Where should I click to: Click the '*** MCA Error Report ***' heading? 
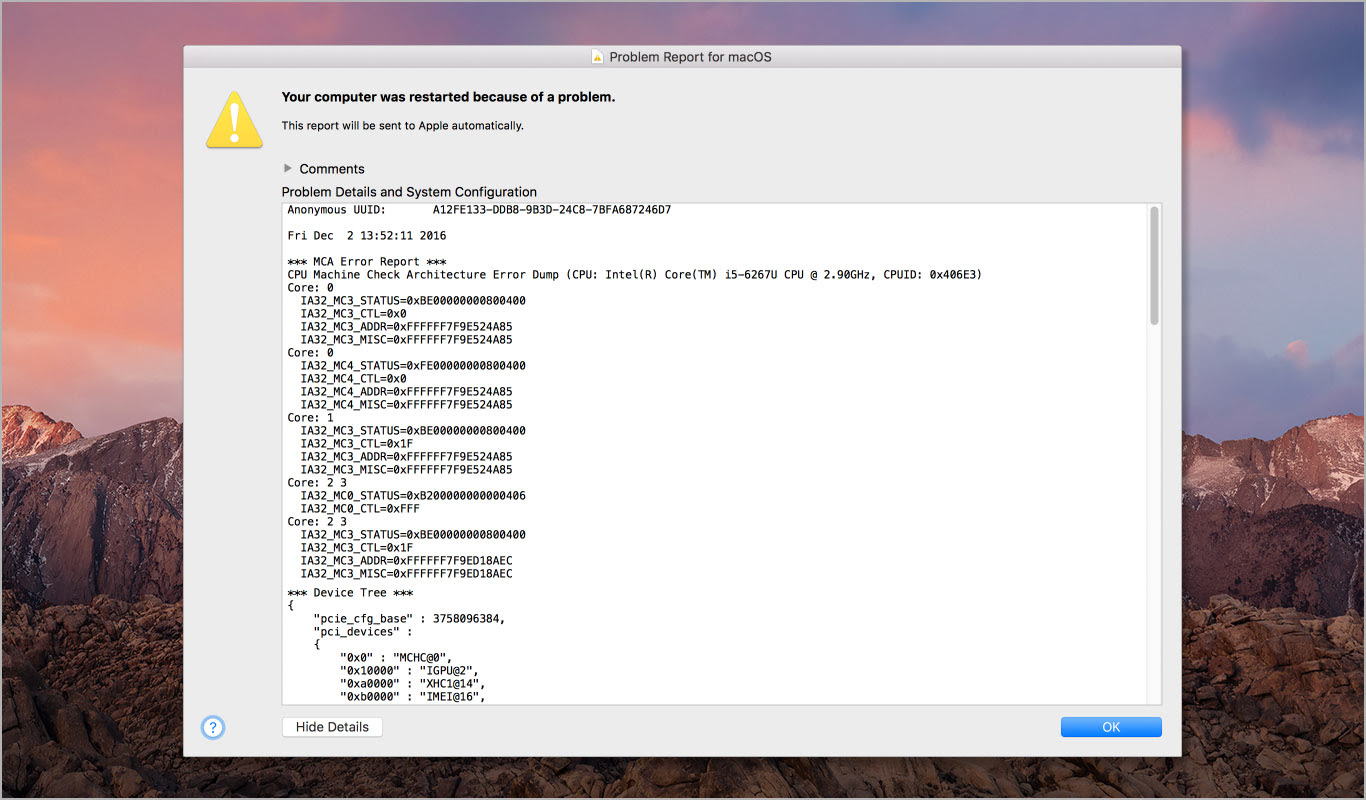tap(367, 262)
